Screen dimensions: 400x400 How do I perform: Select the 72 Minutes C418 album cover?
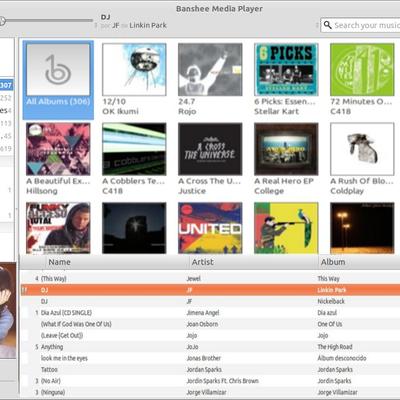coord(362,70)
